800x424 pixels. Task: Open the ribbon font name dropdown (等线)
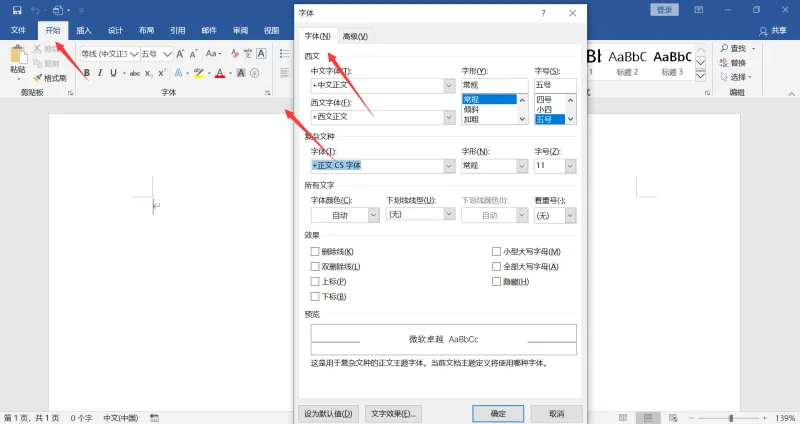(x=134, y=54)
